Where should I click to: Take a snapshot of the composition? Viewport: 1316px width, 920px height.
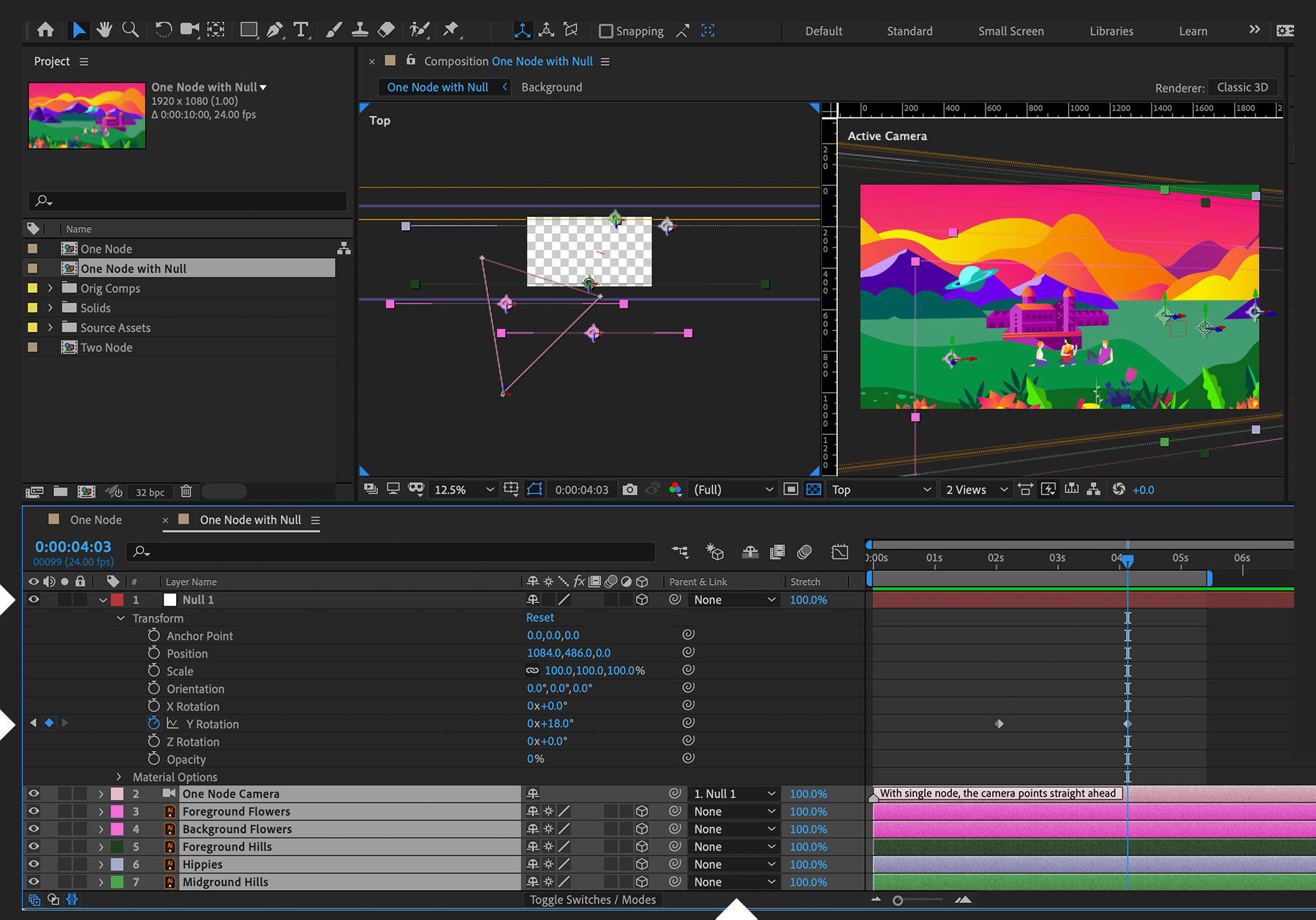[629, 490]
